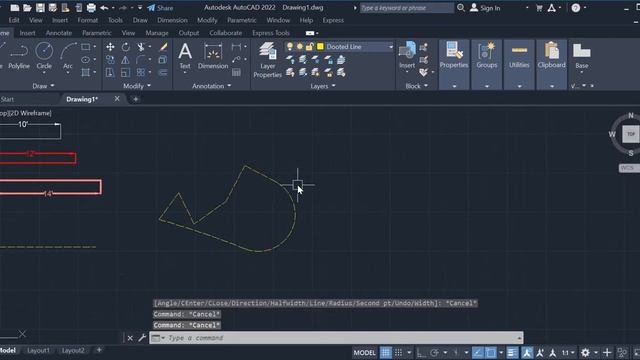Activate the Fillet tool
This screenshot has width=640, height=360.
[x=141, y=60]
